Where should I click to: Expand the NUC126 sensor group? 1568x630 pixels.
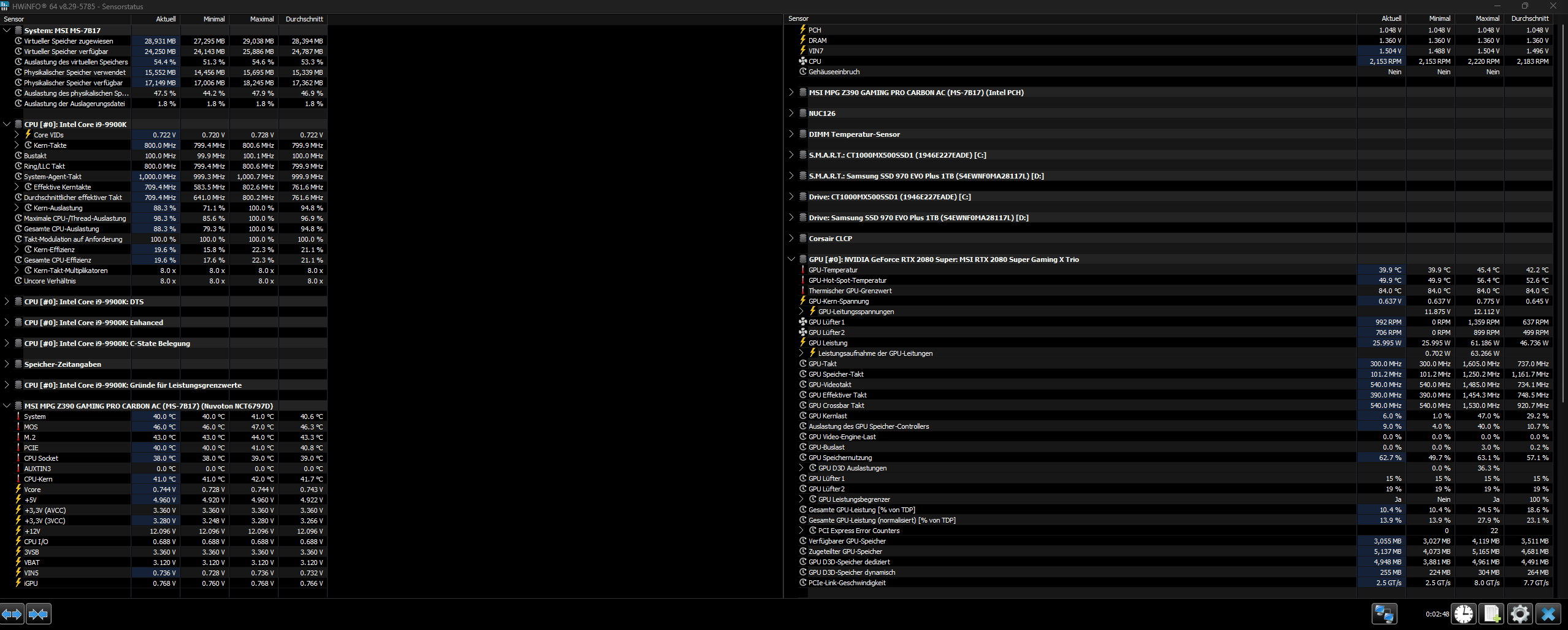(x=791, y=113)
